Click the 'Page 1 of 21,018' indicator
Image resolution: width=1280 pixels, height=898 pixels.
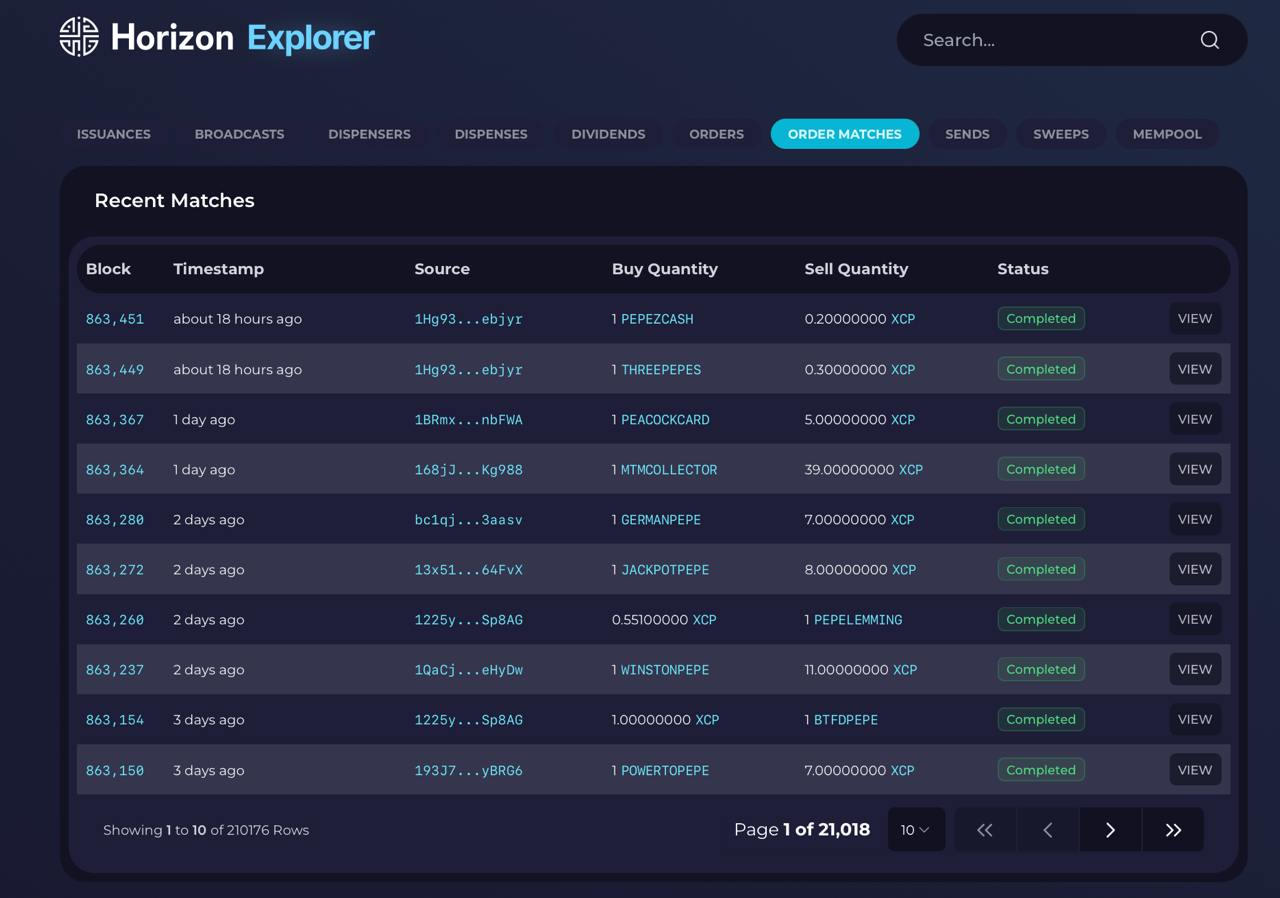pyautogui.click(x=802, y=829)
